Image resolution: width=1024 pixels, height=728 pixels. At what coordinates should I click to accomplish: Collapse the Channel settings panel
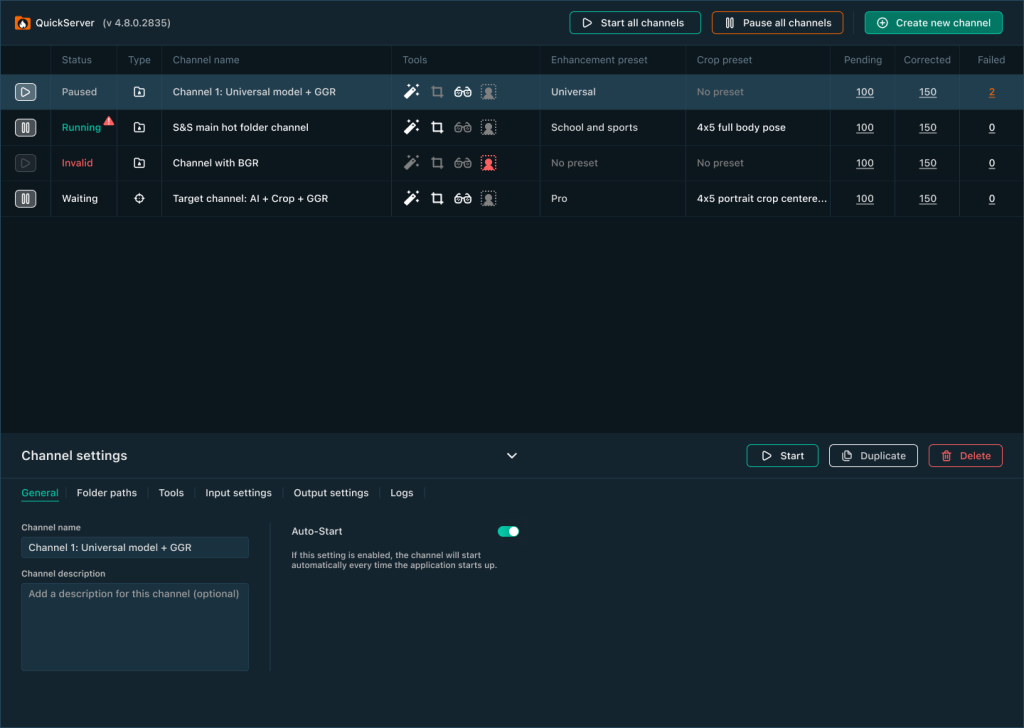pyautogui.click(x=511, y=455)
